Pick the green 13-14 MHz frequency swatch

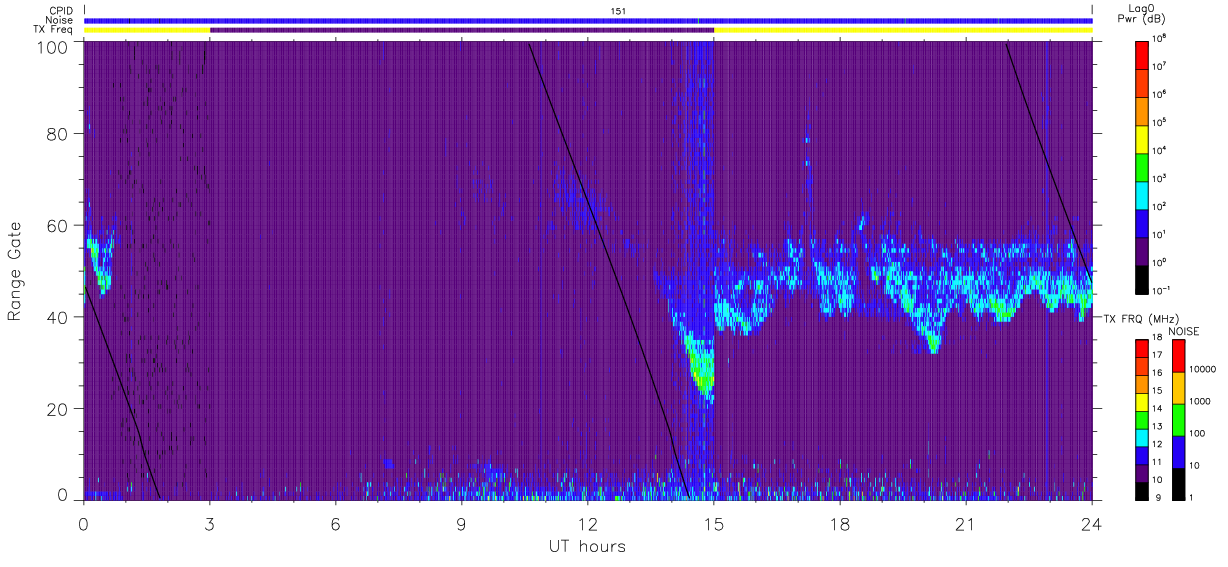[x=1143, y=419]
